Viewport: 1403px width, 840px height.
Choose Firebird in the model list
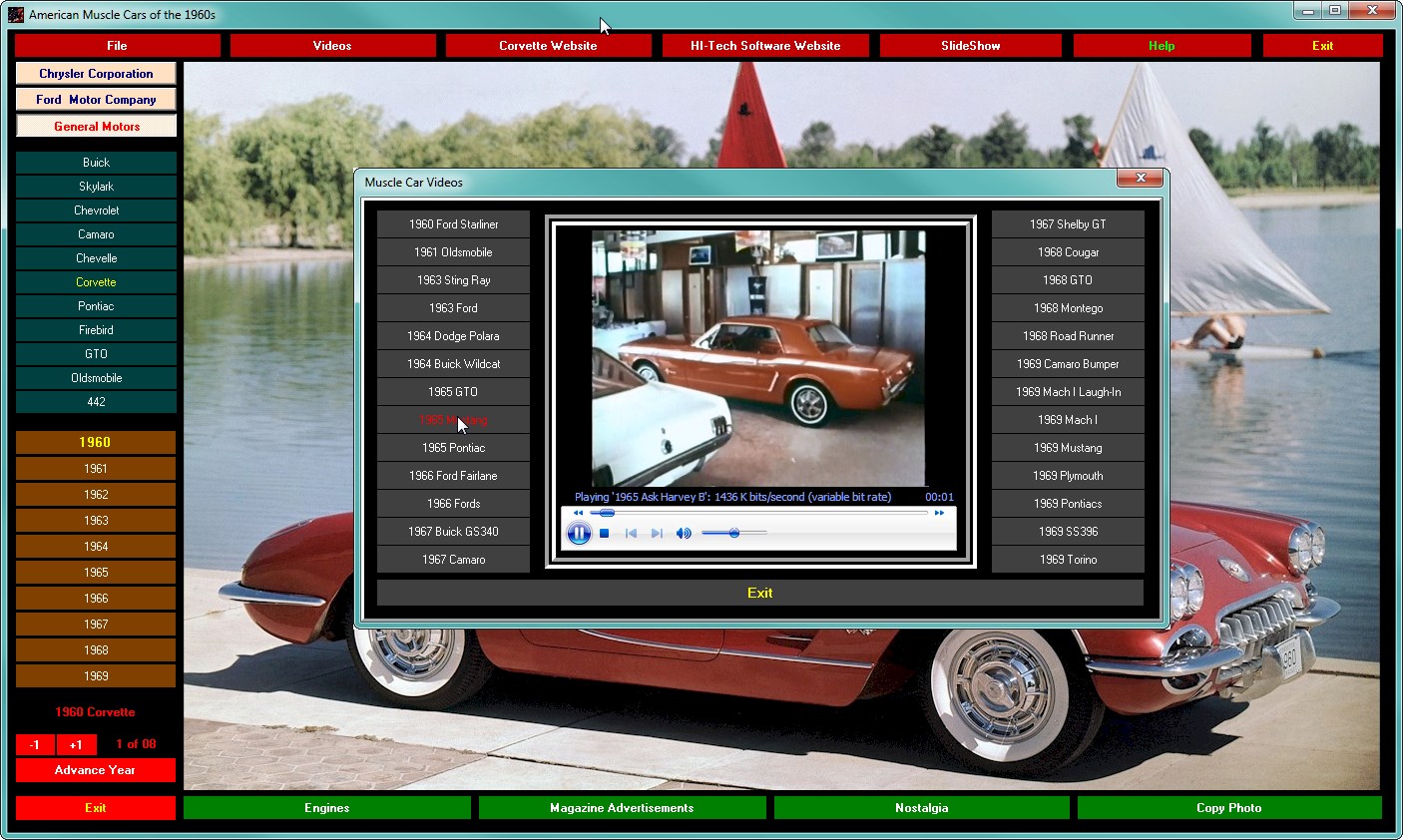point(96,330)
